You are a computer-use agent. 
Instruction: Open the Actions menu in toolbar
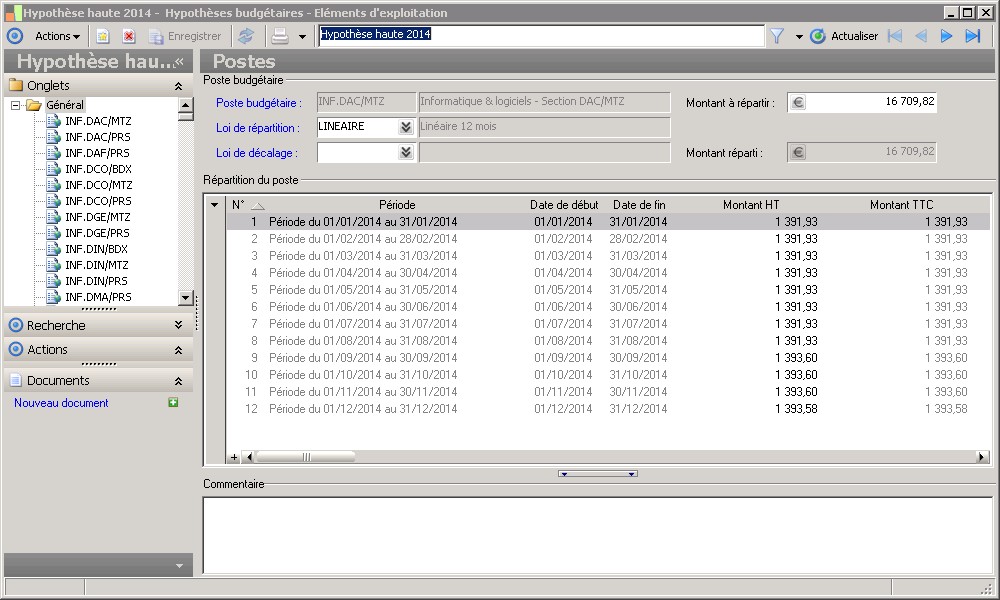(57, 36)
